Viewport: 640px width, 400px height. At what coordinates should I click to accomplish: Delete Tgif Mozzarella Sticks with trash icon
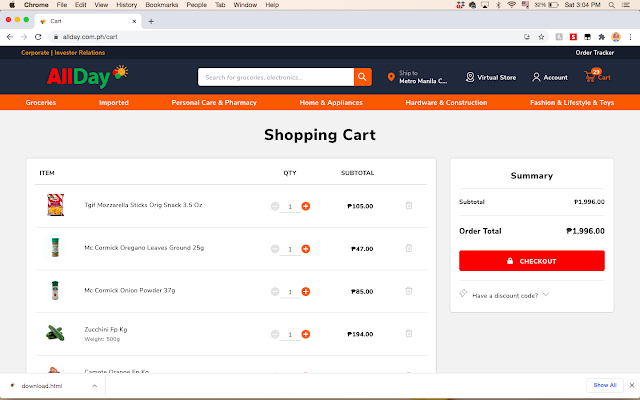click(x=409, y=205)
